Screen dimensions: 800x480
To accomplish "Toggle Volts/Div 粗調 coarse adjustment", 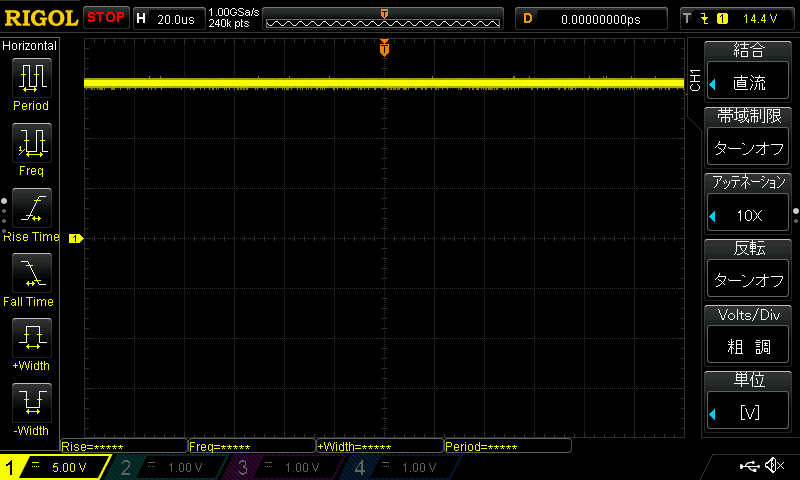I will click(x=748, y=346).
